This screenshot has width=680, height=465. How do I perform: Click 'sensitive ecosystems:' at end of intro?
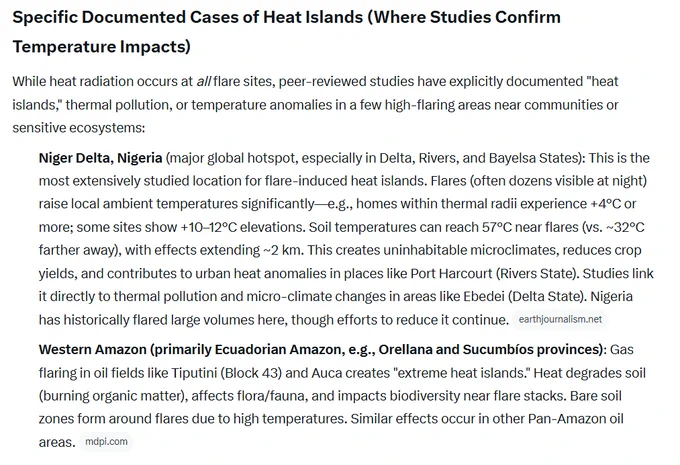[x=78, y=128]
